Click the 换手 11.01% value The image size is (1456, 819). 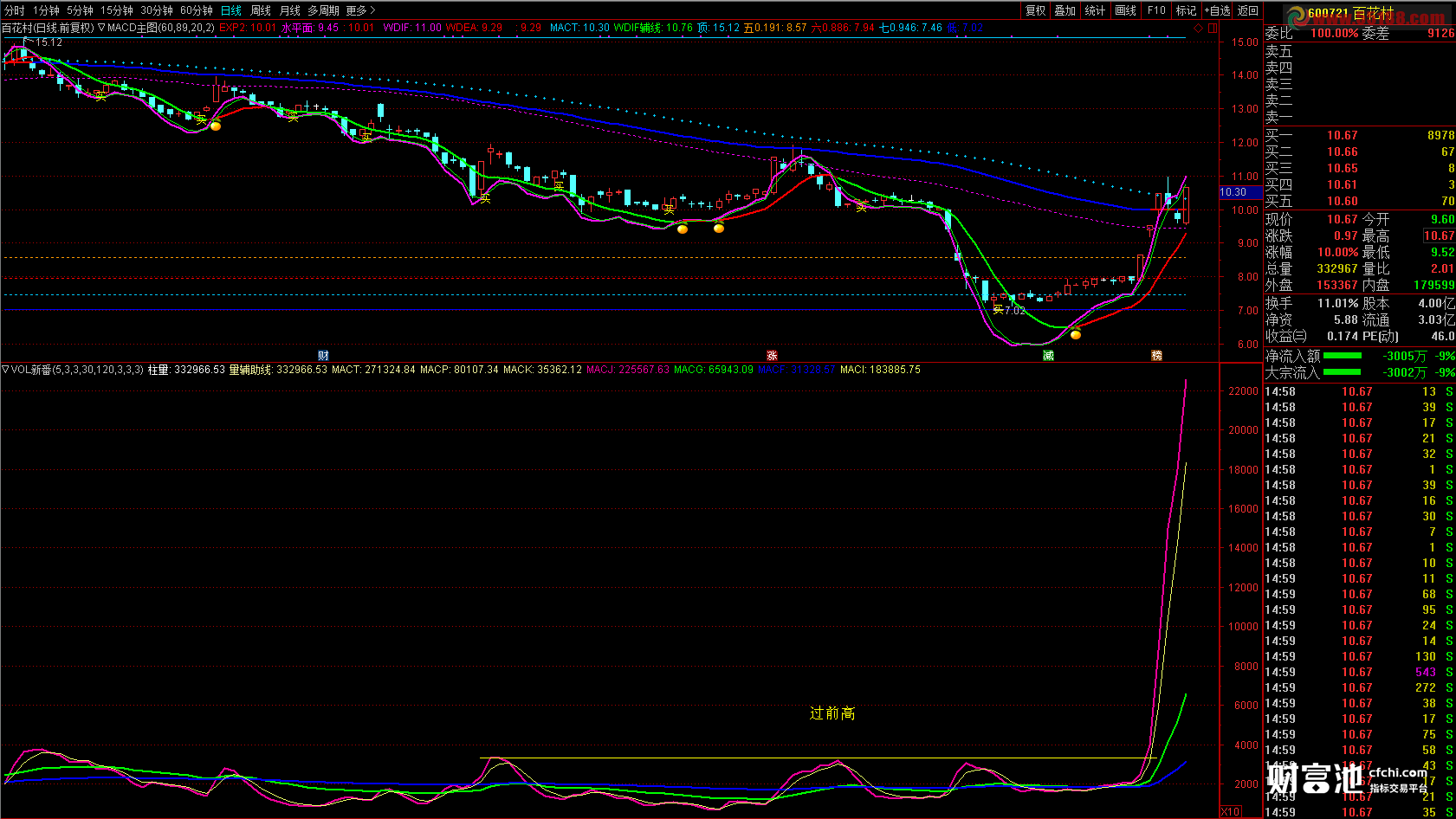(1338, 303)
